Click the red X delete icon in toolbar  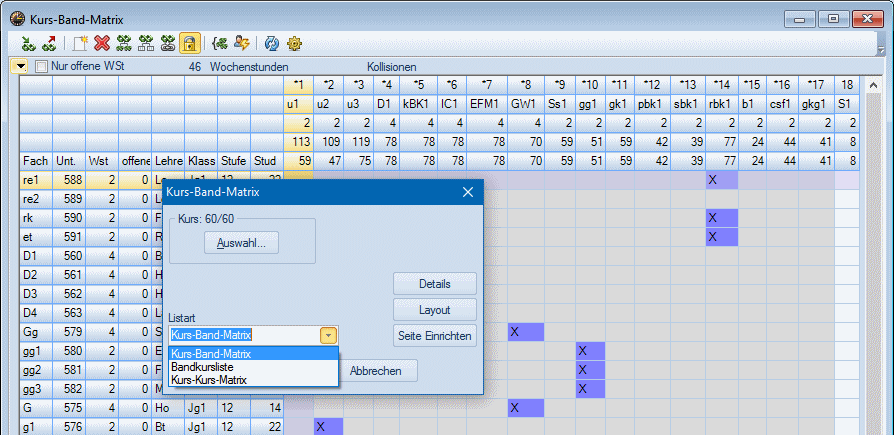pyautogui.click(x=101, y=43)
